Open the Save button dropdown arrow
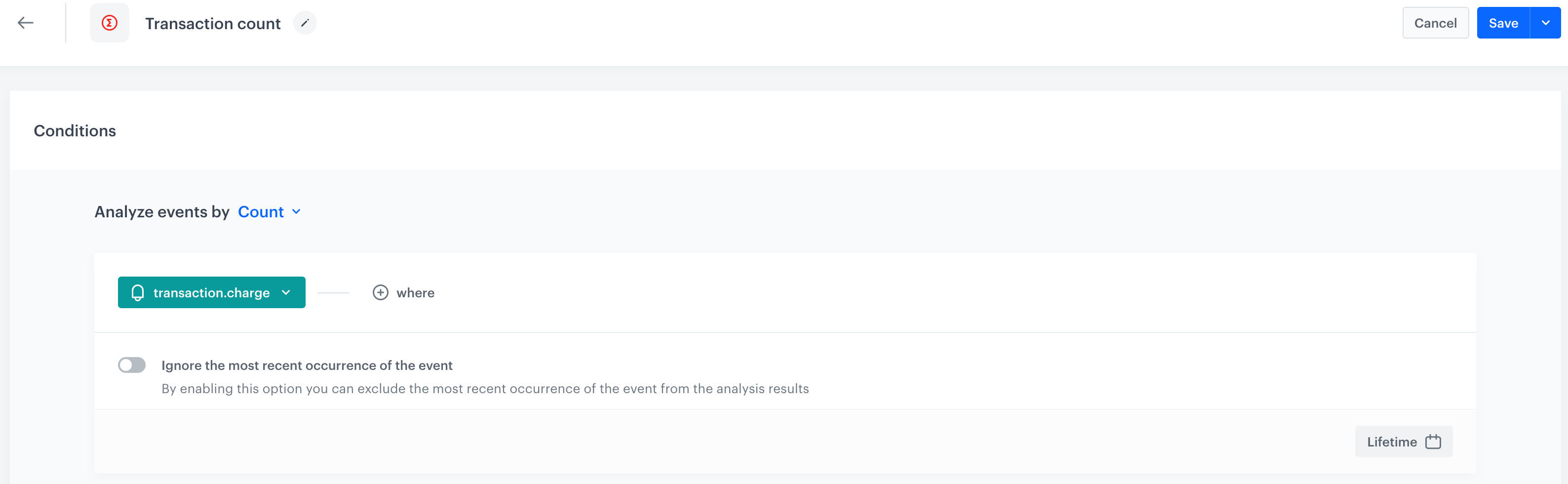This screenshot has width=1568, height=484. 1545,23
